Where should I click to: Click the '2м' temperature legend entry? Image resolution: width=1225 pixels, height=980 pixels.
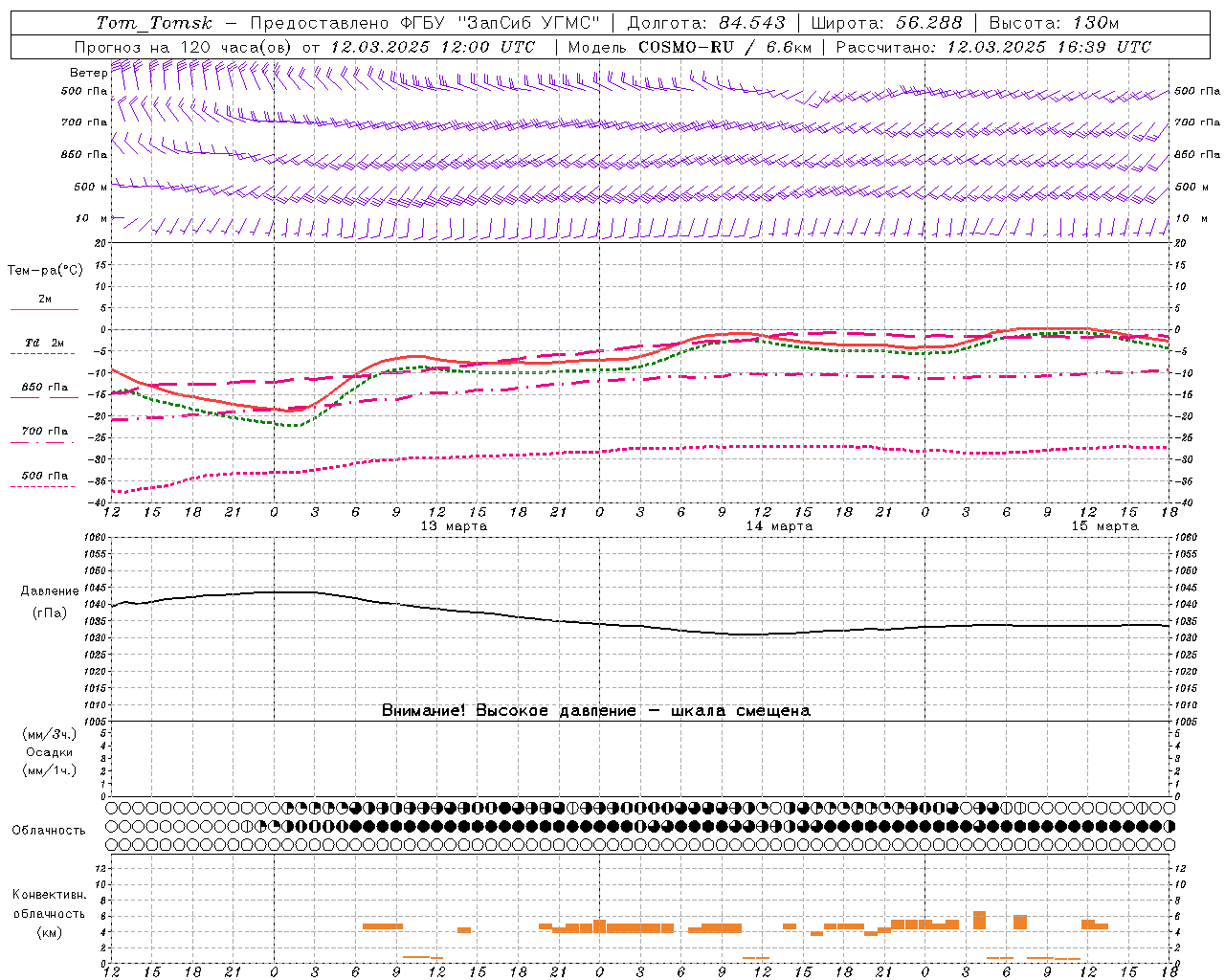tap(45, 299)
